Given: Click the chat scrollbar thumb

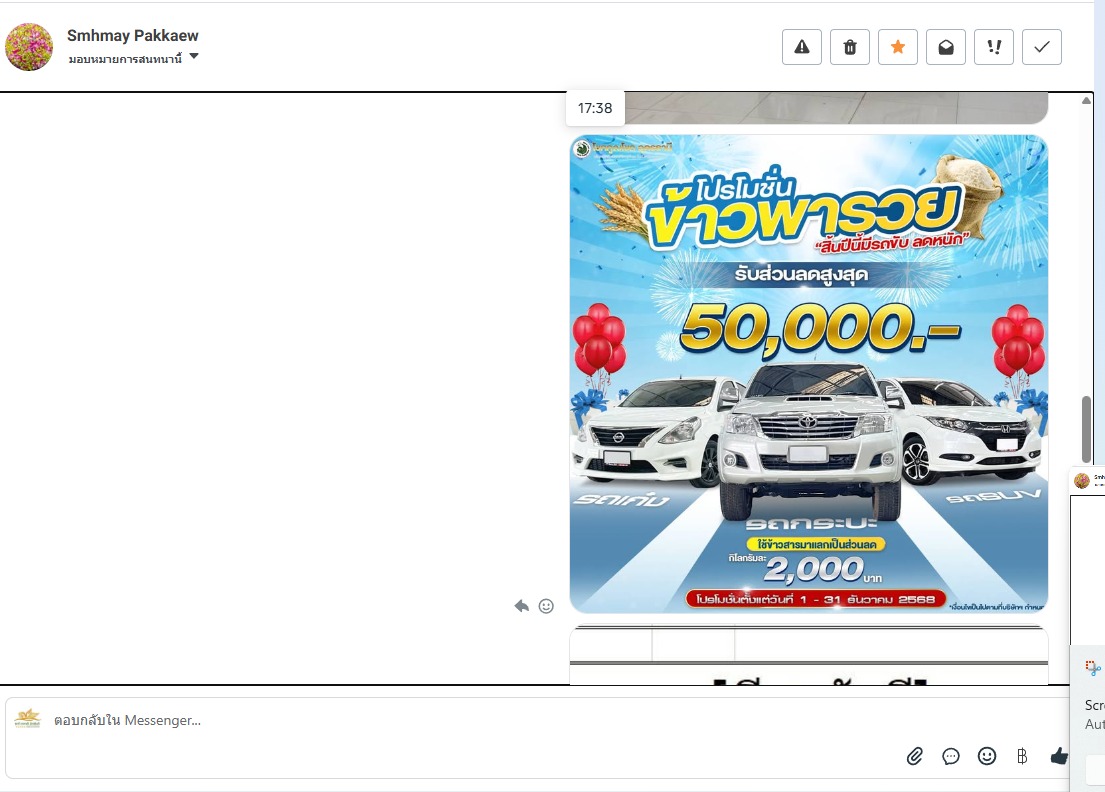Looking at the screenshot, I should (x=1086, y=429).
